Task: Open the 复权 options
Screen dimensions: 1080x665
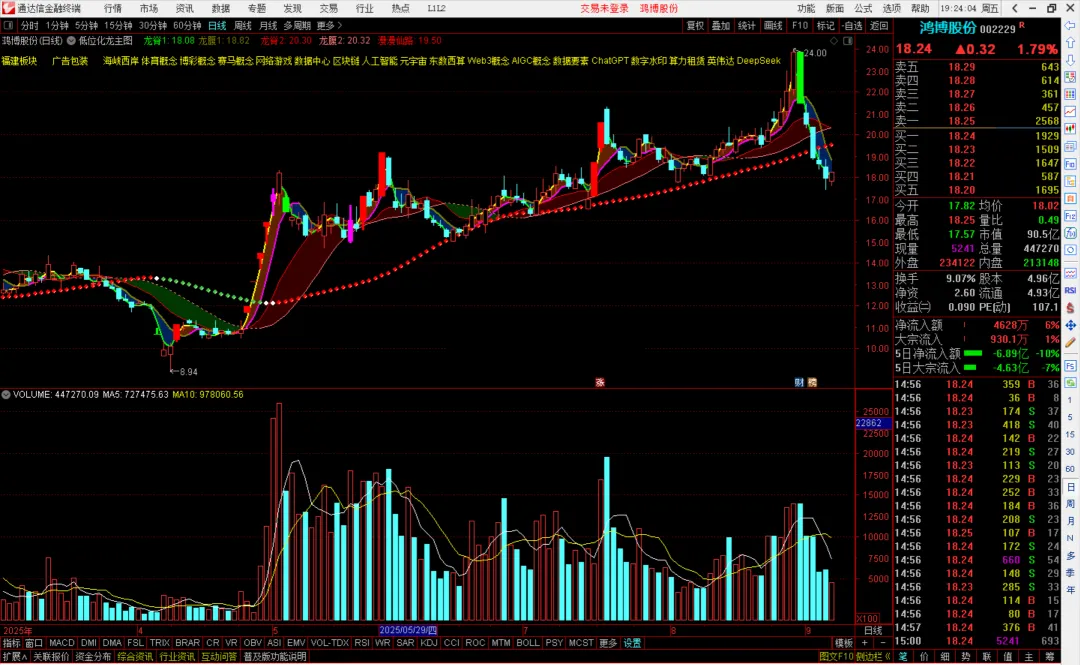Action: tap(696, 25)
